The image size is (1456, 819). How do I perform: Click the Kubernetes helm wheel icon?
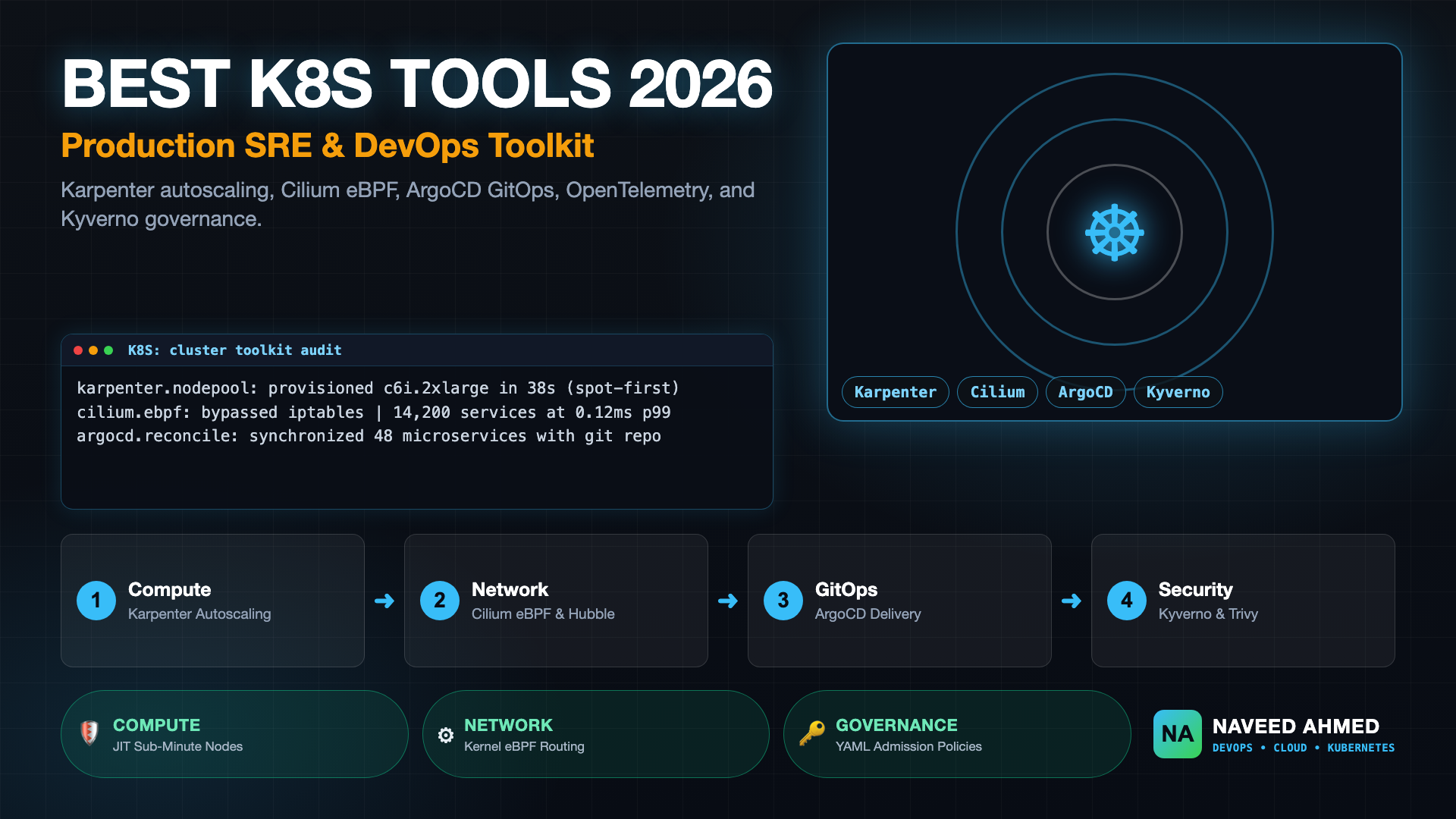(1114, 232)
